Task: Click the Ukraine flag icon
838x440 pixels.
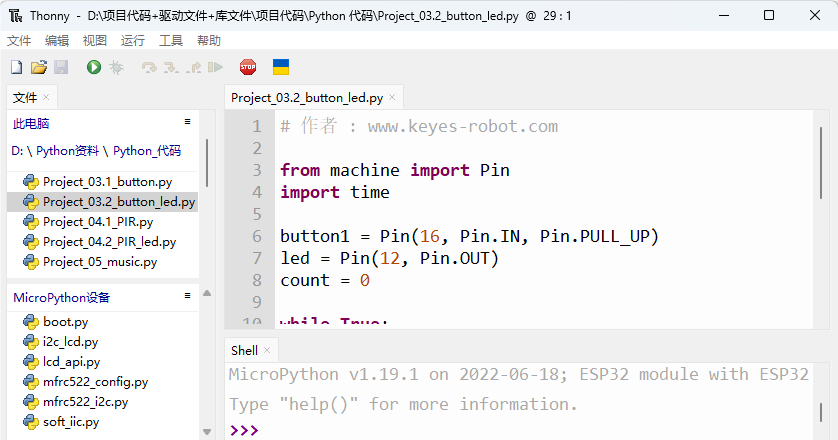Action: point(281,67)
